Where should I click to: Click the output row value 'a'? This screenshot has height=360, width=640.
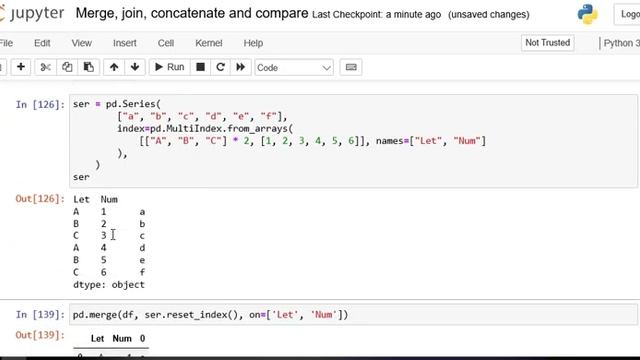142,212
